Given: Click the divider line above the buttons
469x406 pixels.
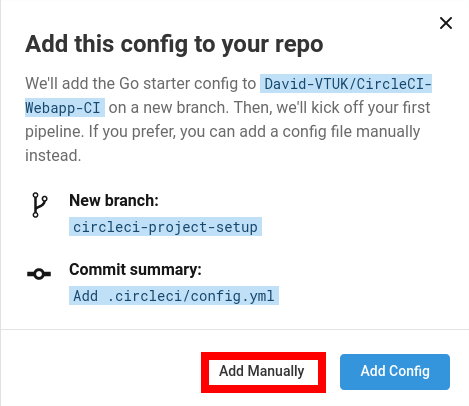Looking at the screenshot, I should [235, 330].
